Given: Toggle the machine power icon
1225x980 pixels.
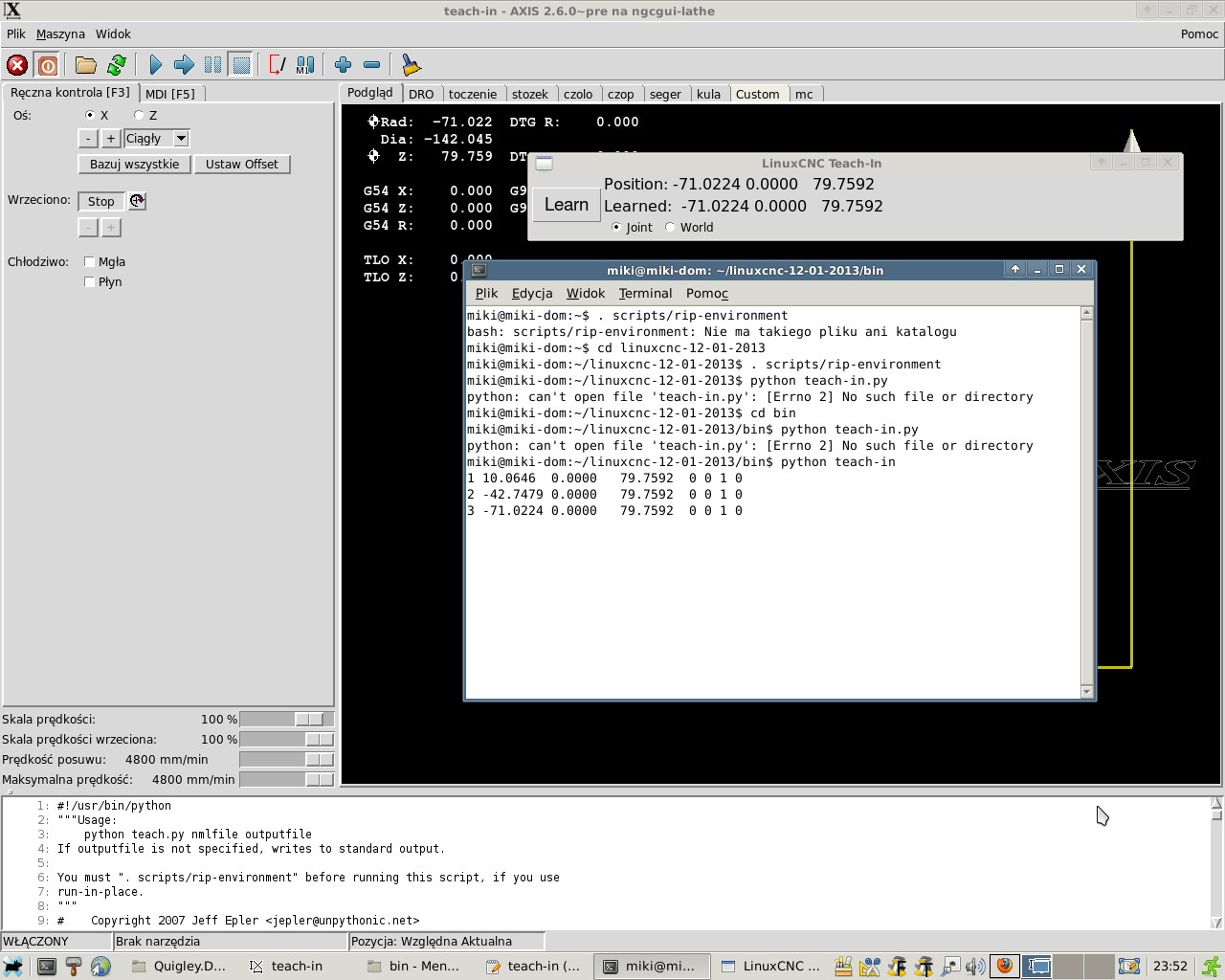Looking at the screenshot, I should click(47, 65).
